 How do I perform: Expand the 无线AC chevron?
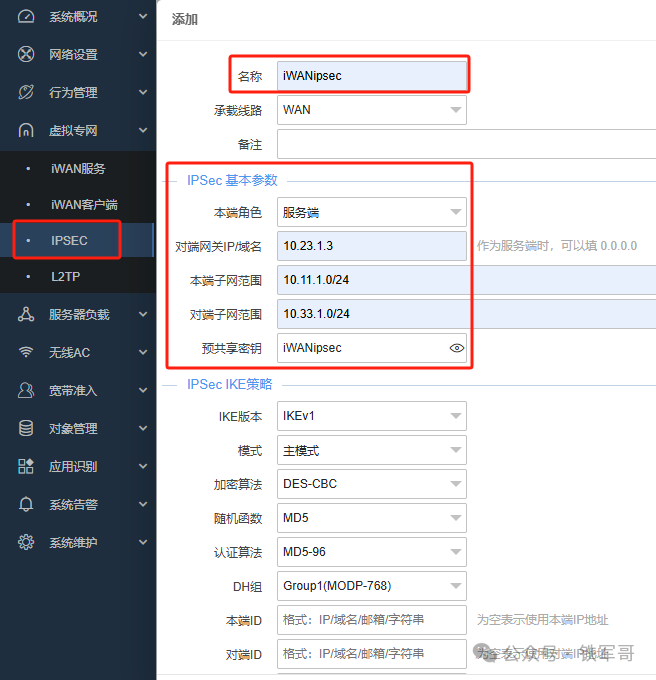pos(143,352)
